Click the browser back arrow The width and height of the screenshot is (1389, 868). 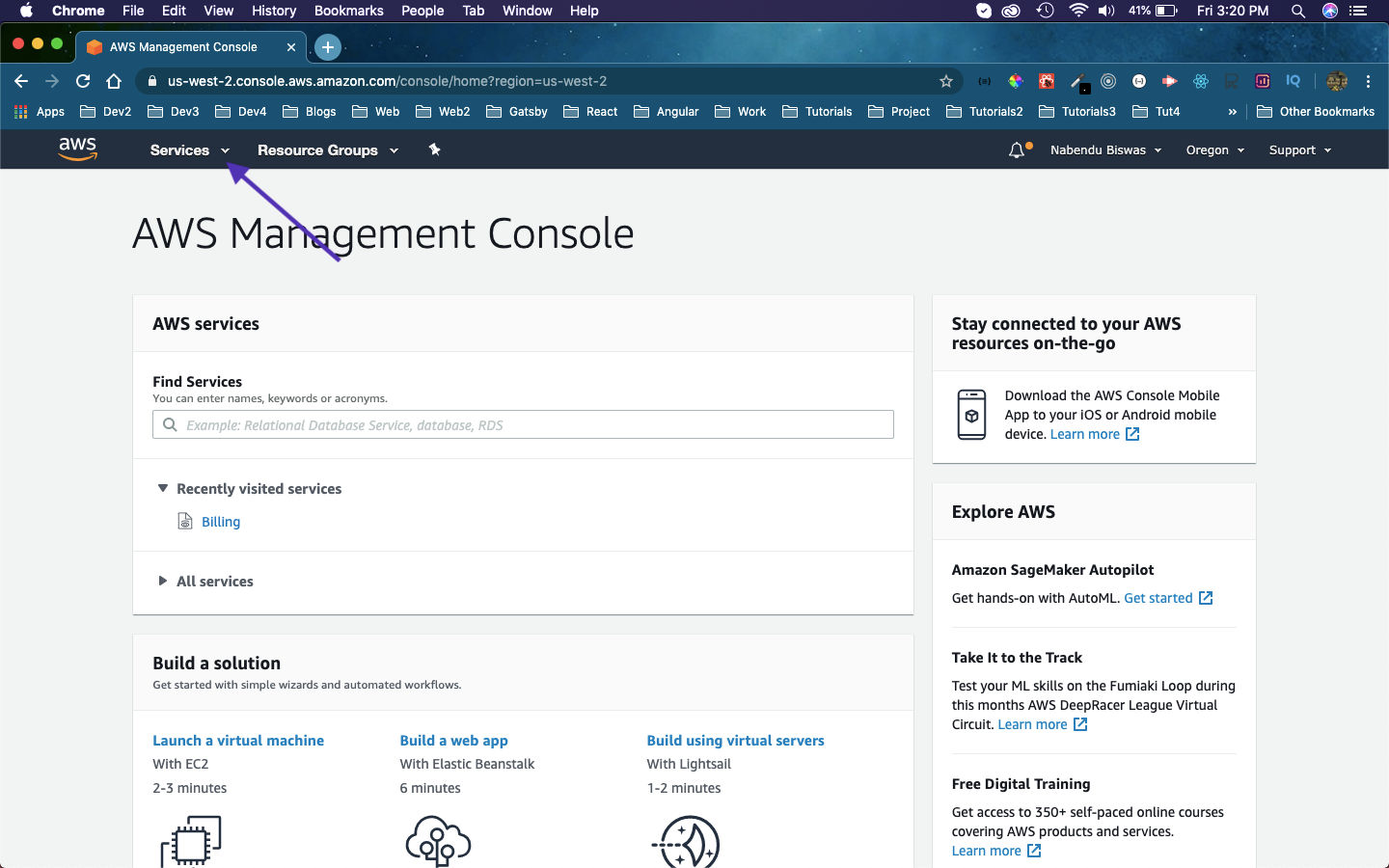21,81
